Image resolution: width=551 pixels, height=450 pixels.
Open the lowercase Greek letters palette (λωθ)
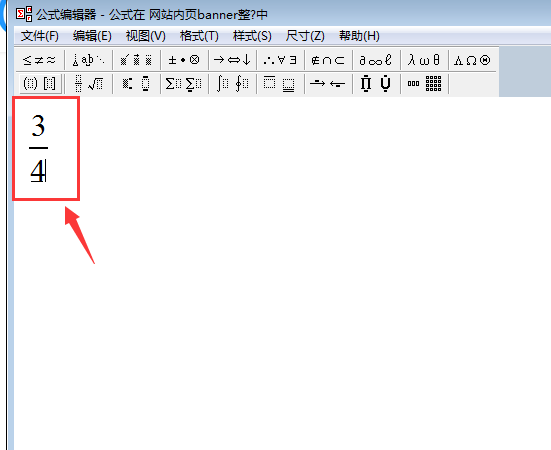click(x=424, y=60)
